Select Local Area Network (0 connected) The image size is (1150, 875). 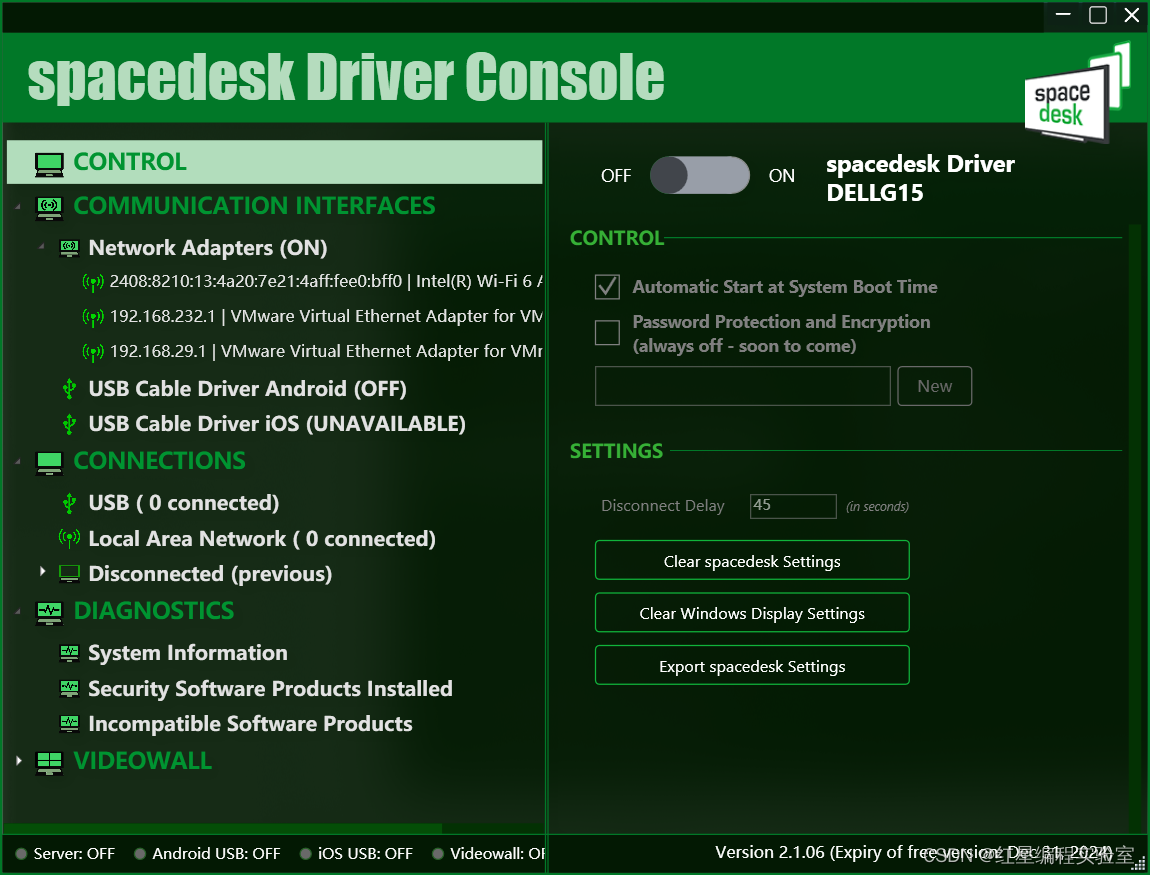click(262, 539)
